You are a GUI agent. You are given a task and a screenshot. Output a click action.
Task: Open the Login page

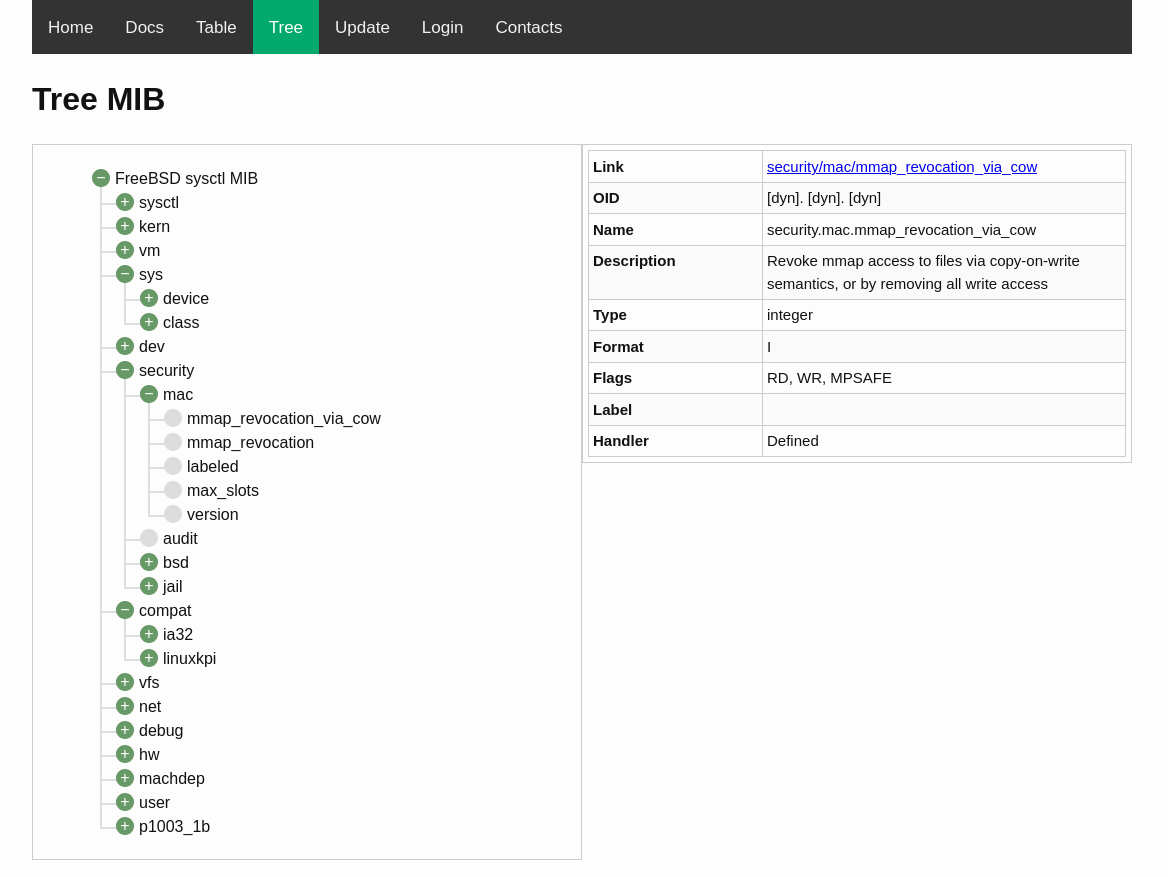point(442,27)
